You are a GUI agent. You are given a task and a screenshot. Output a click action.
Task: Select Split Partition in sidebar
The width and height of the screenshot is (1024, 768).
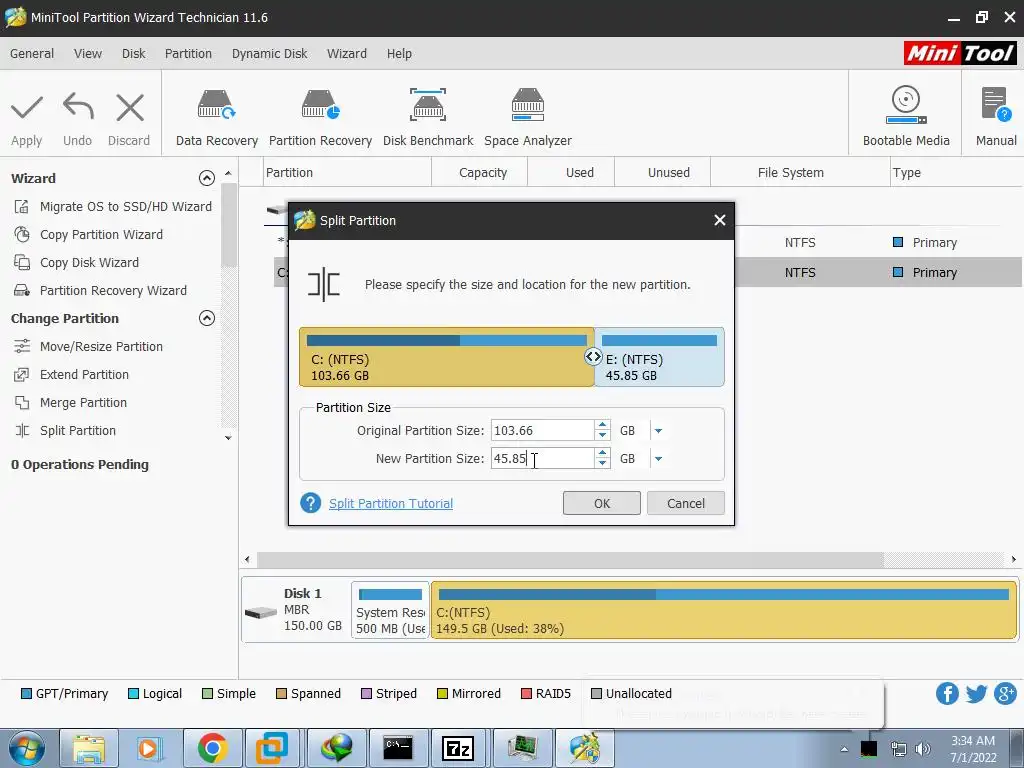click(x=78, y=431)
